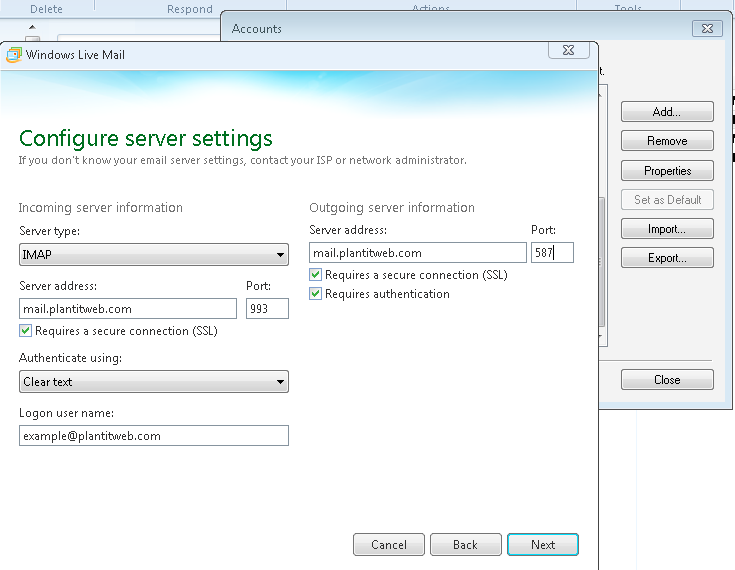Click Import... in the Accounts window
Viewport: 735px width, 570px height.
667,229
